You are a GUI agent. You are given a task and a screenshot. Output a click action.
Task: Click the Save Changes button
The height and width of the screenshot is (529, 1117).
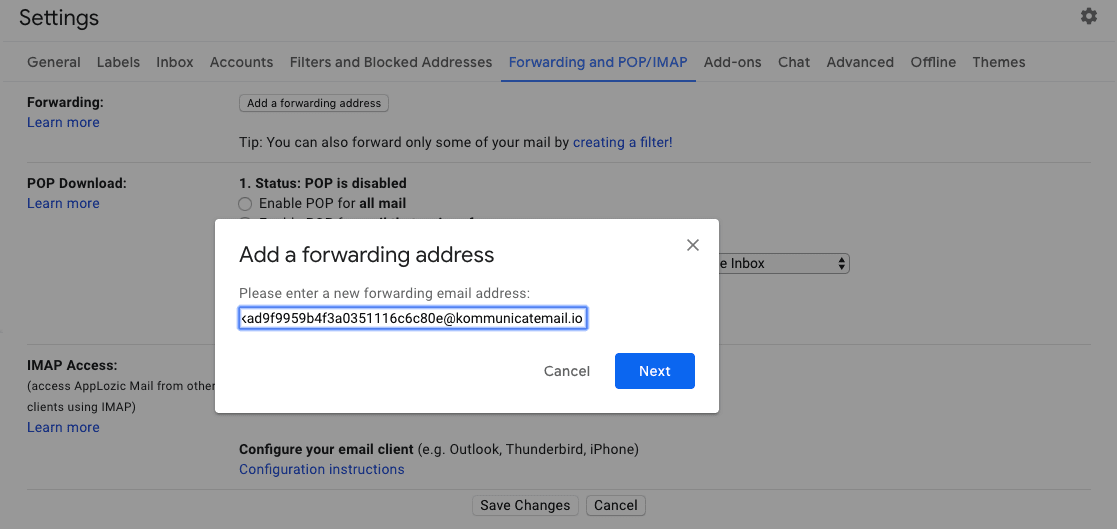pyautogui.click(x=525, y=506)
